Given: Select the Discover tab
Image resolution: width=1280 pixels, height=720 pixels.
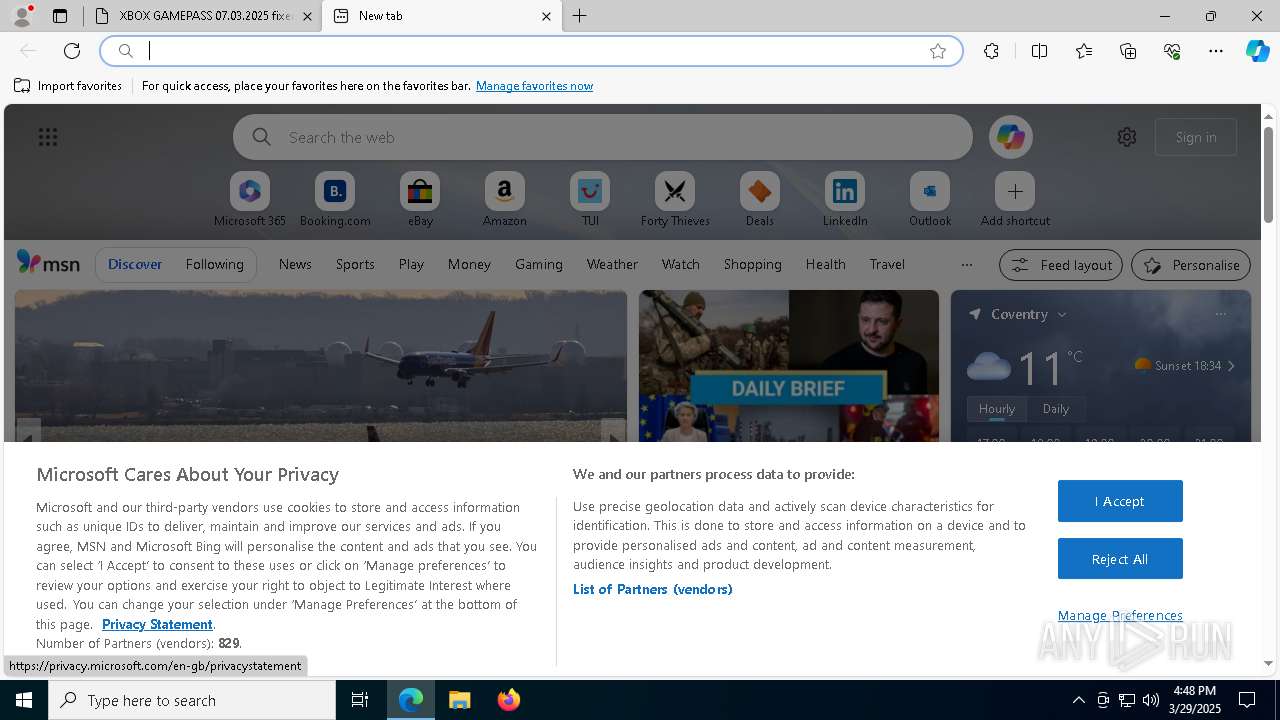Looking at the screenshot, I should pos(135,264).
